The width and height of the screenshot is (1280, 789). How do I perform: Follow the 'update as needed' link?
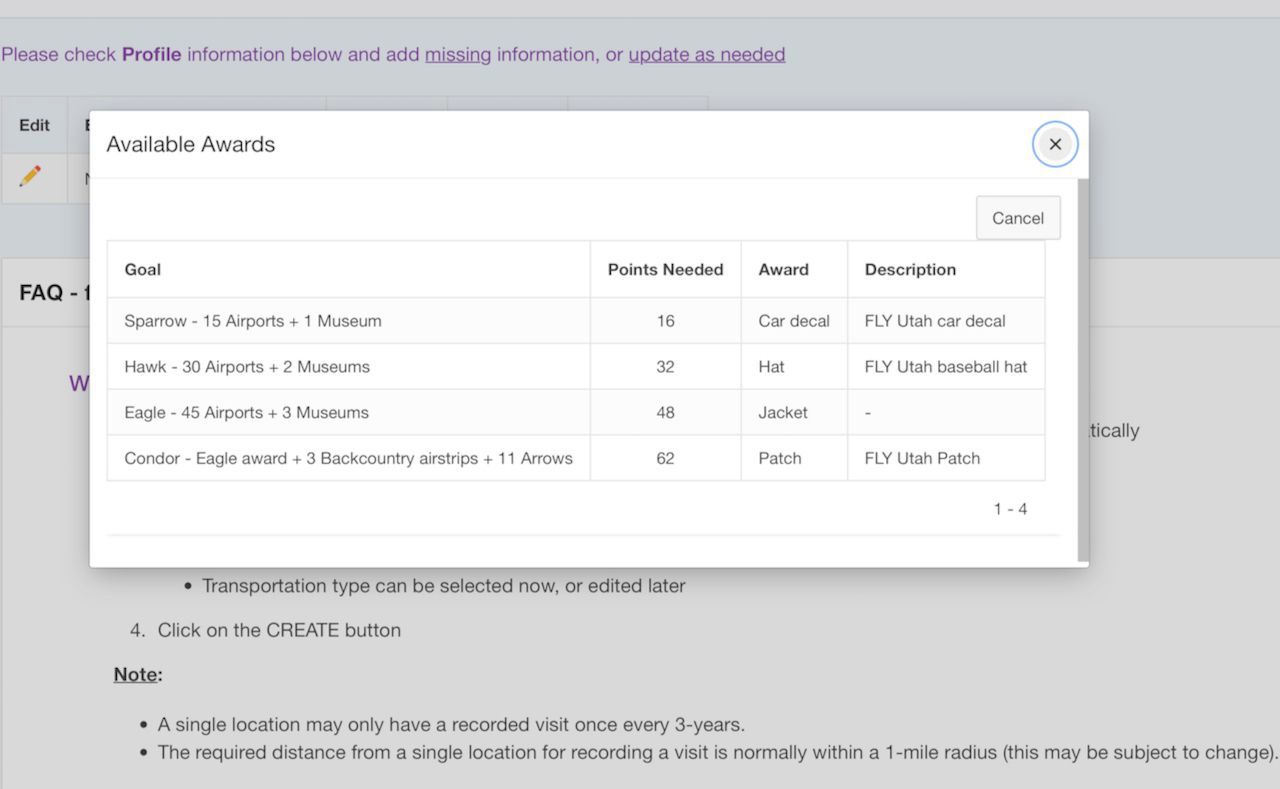click(x=706, y=54)
